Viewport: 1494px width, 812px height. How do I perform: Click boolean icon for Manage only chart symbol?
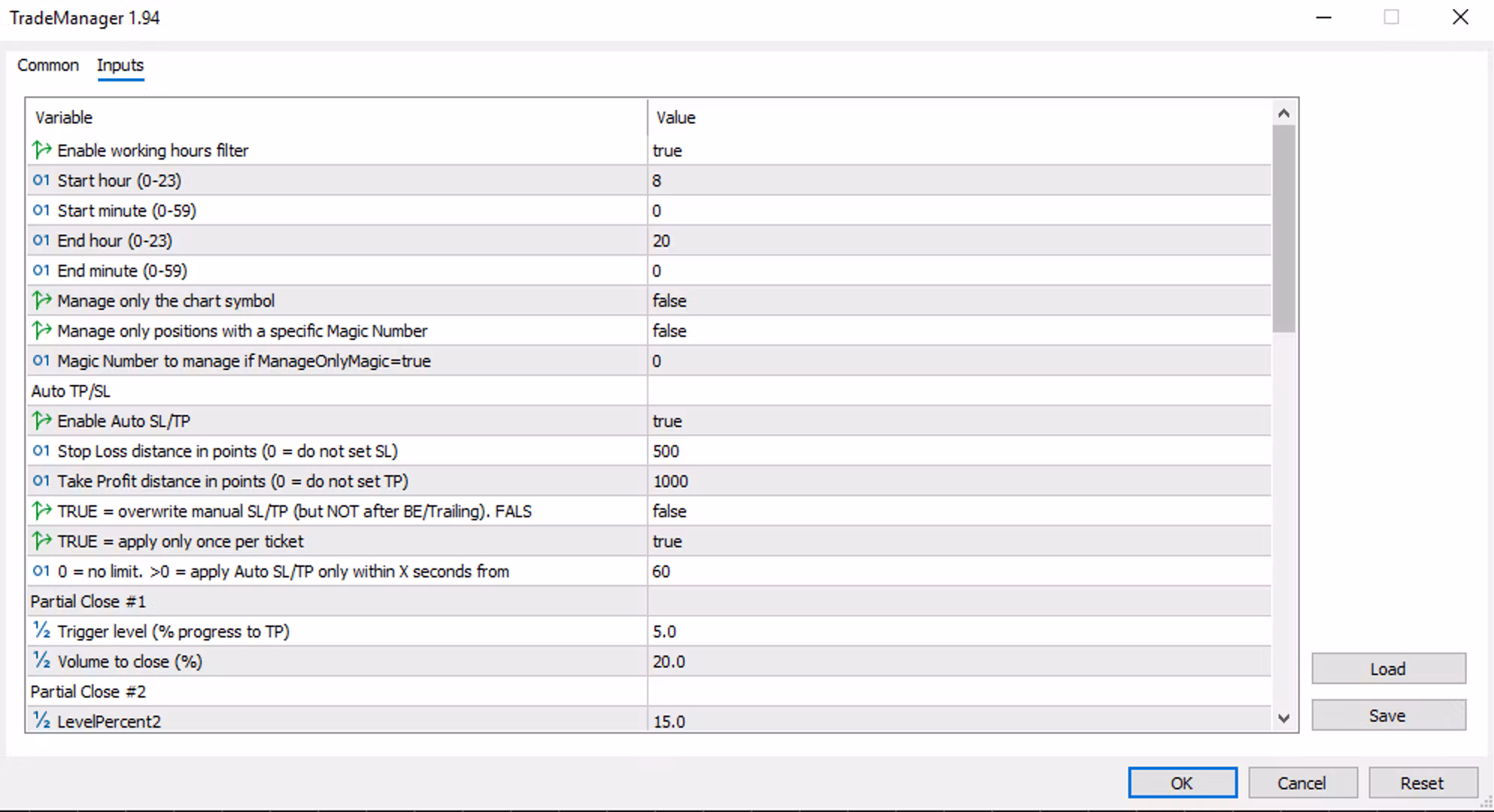coord(41,301)
